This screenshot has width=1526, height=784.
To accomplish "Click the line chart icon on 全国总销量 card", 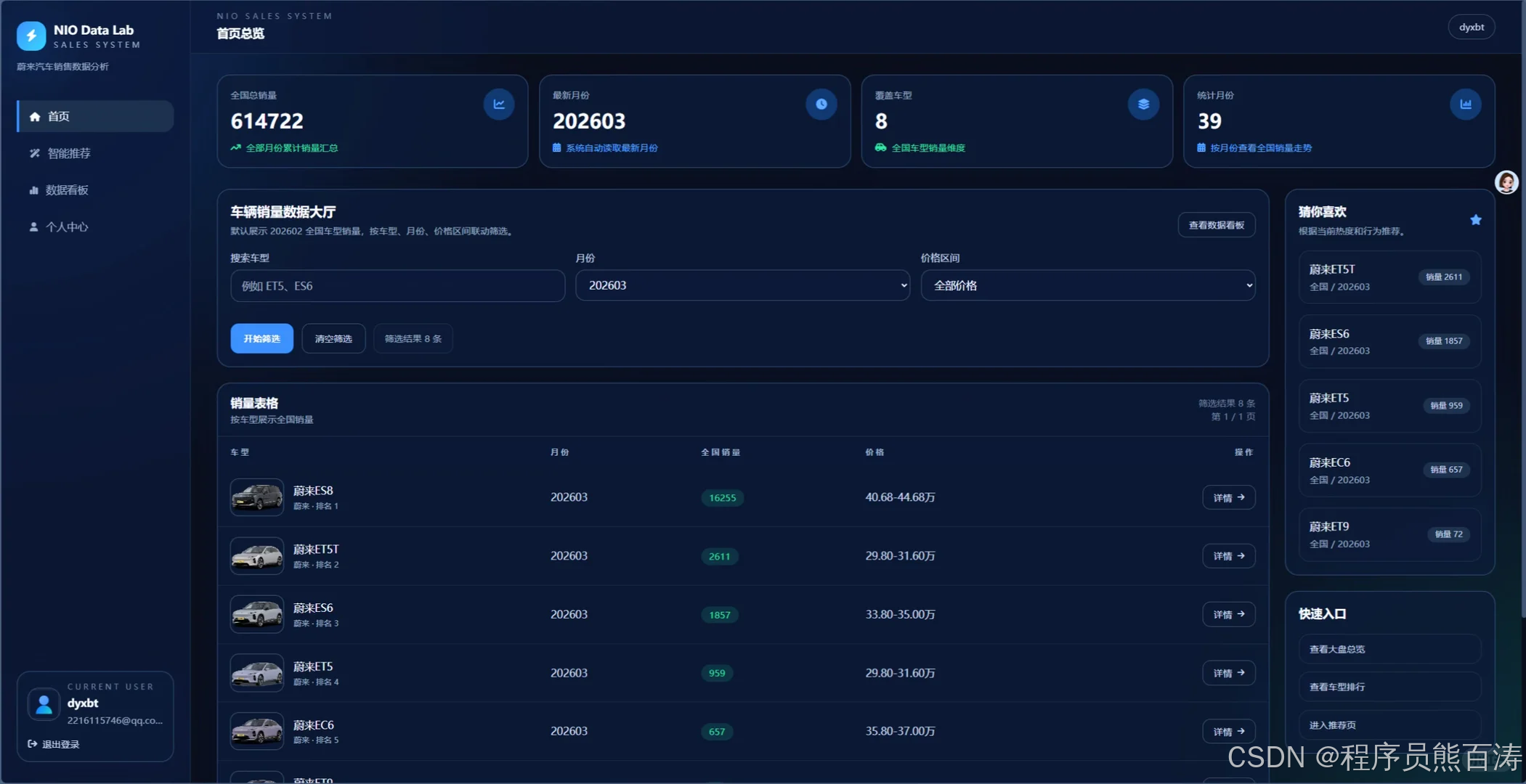I will [x=499, y=104].
